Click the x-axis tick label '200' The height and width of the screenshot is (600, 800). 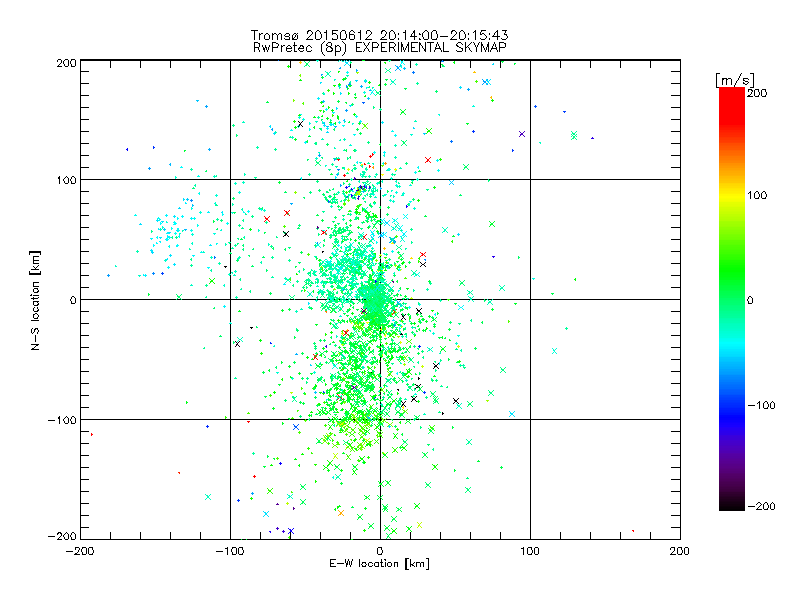pyautogui.click(x=680, y=551)
